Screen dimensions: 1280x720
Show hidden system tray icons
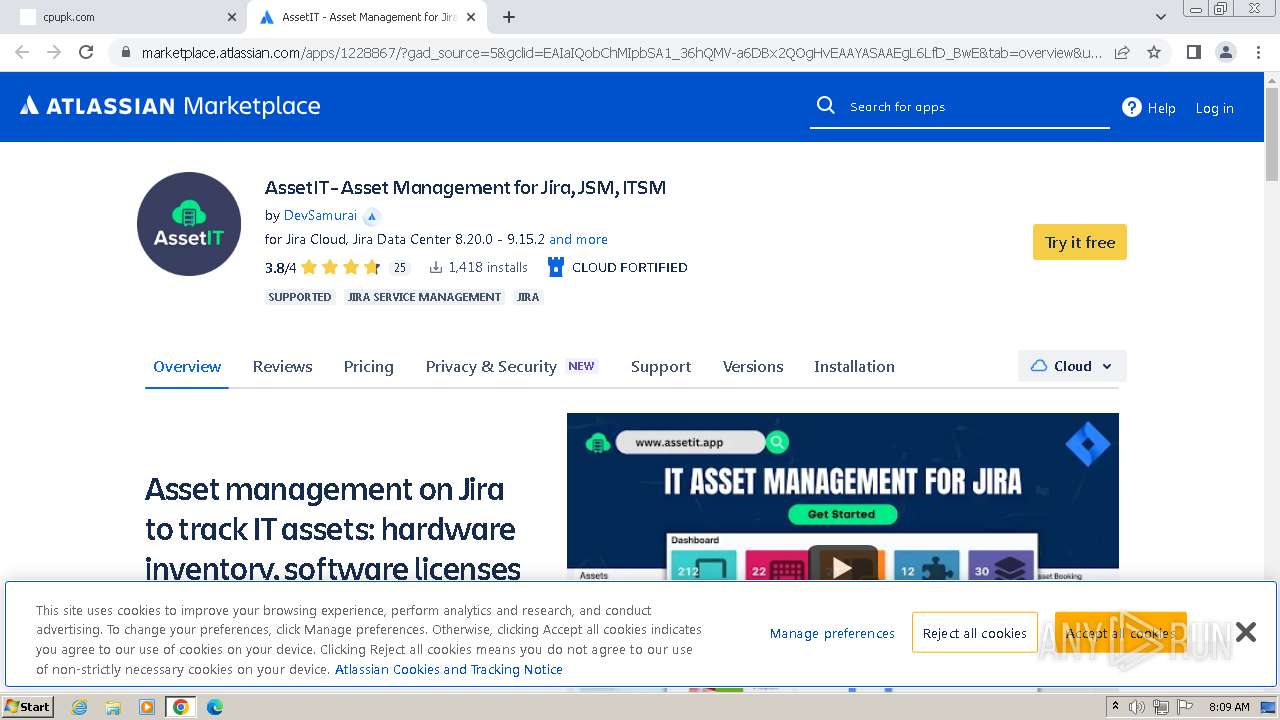click(1116, 707)
